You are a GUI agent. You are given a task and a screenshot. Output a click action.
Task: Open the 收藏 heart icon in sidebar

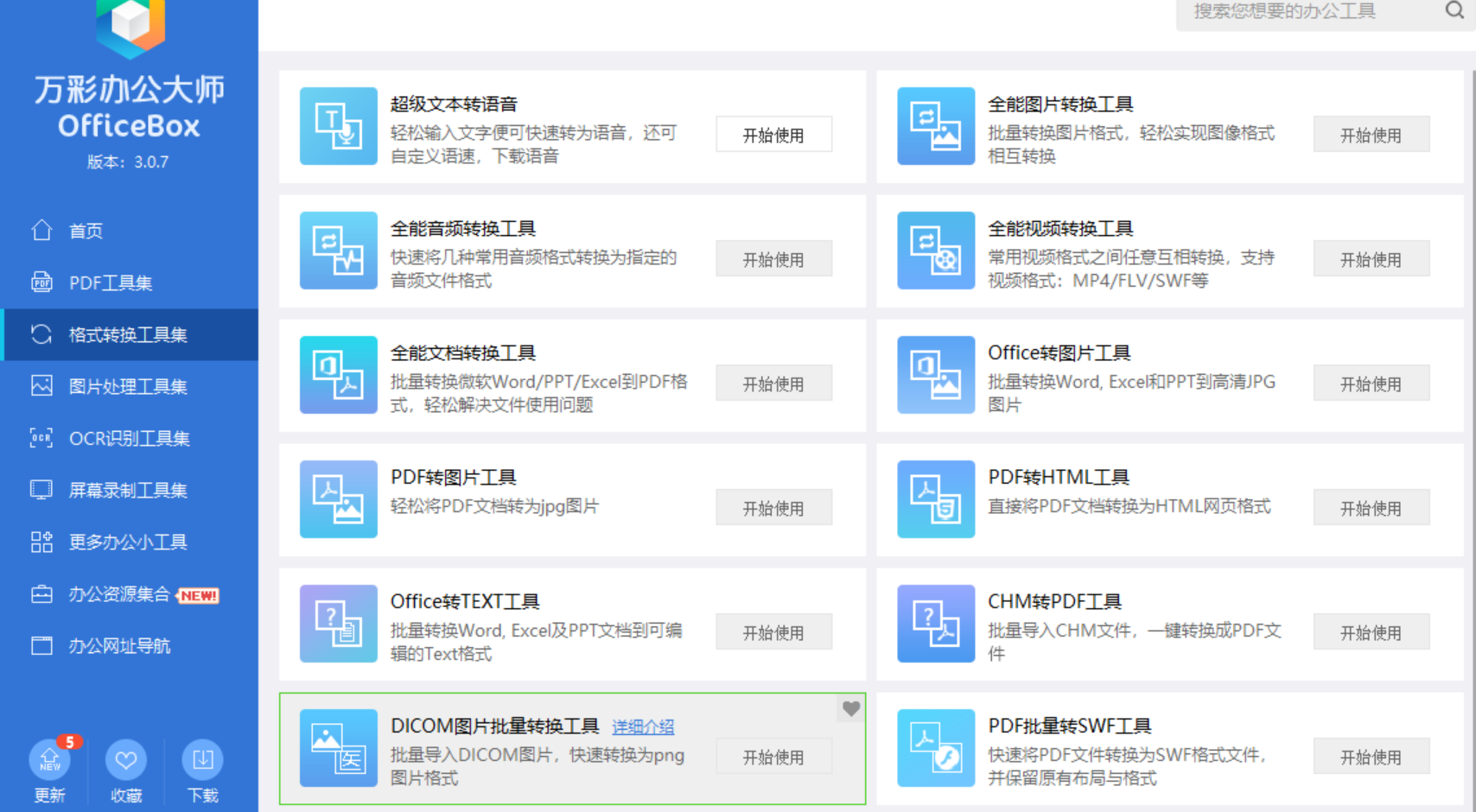coord(126,760)
